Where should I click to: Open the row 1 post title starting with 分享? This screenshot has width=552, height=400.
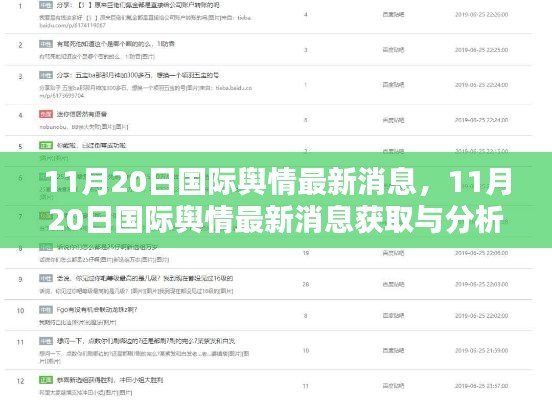pos(138,5)
